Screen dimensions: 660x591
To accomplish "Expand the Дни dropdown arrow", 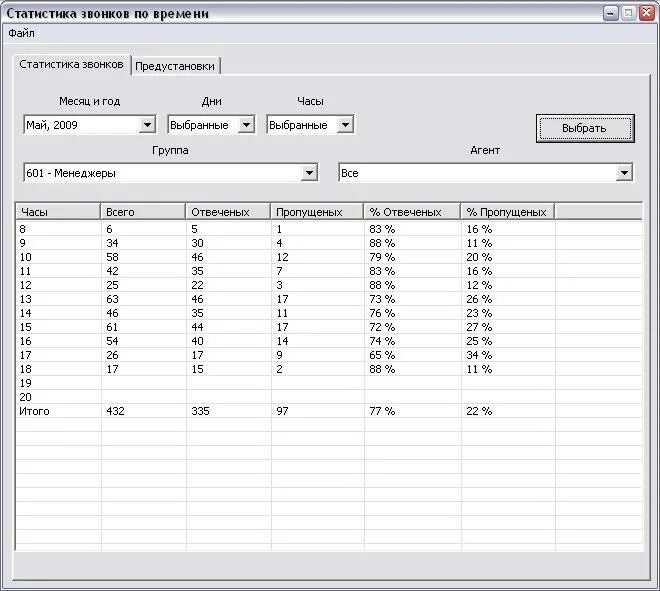I will (246, 125).
